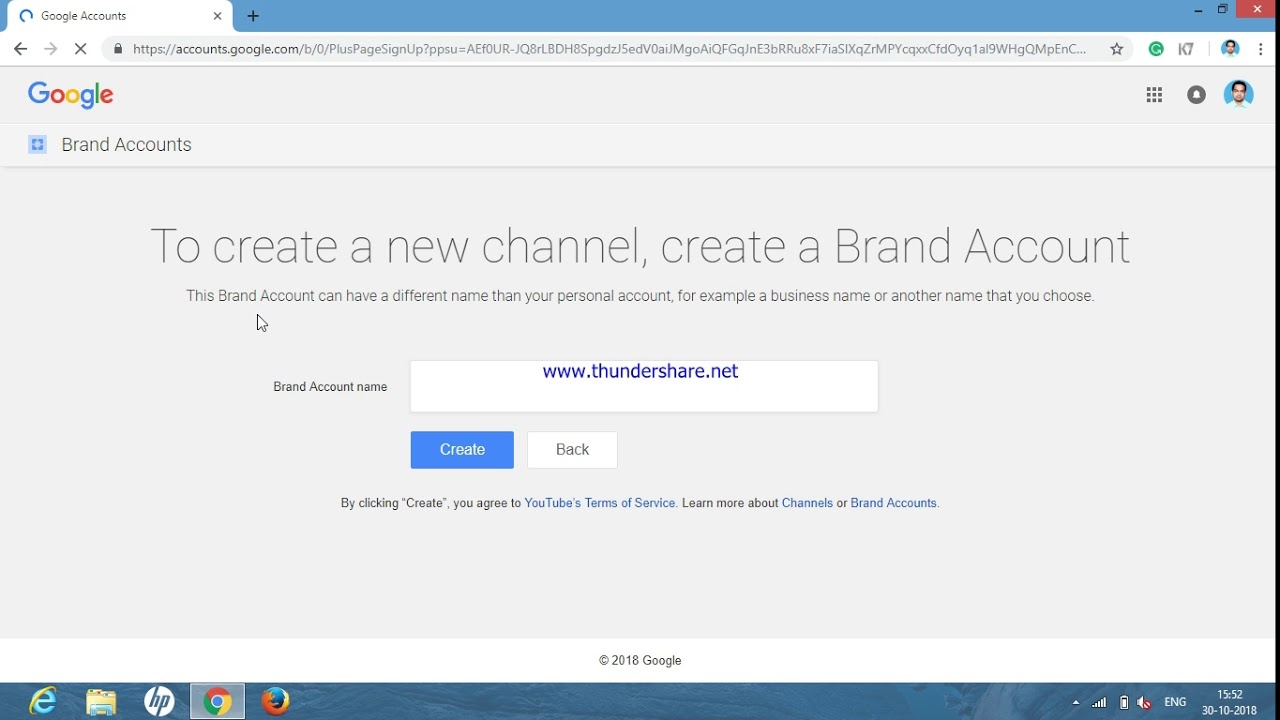This screenshot has height=720, width=1280.
Task: Stop loading the page
Action: coord(81,48)
